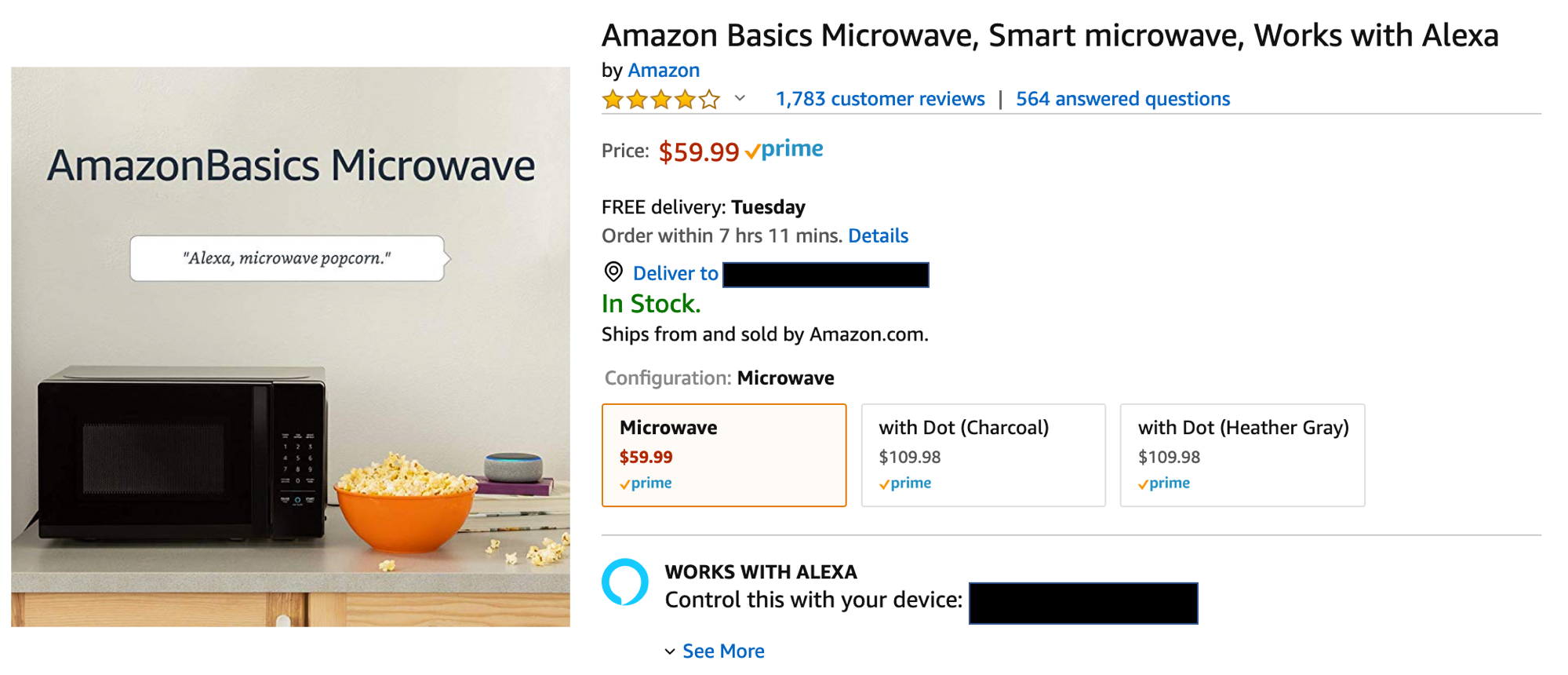Pick the with Dot (Heather Gray) option
This screenshot has width=1568, height=675.
click(x=1242, y=454)
